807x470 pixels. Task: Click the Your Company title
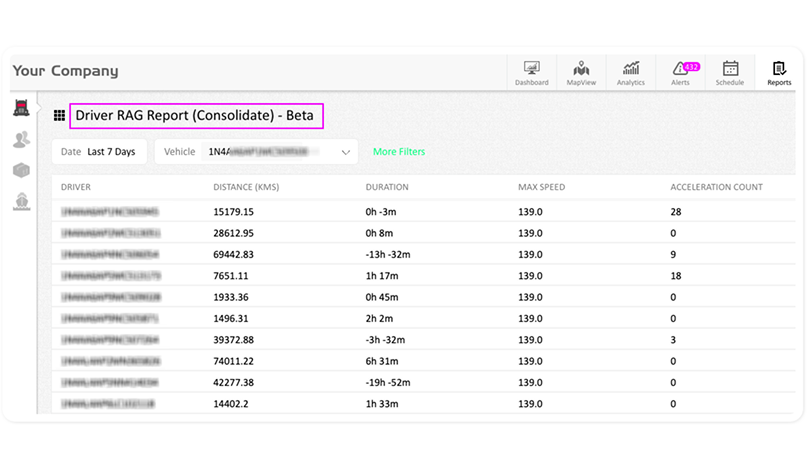click(65, 71)
